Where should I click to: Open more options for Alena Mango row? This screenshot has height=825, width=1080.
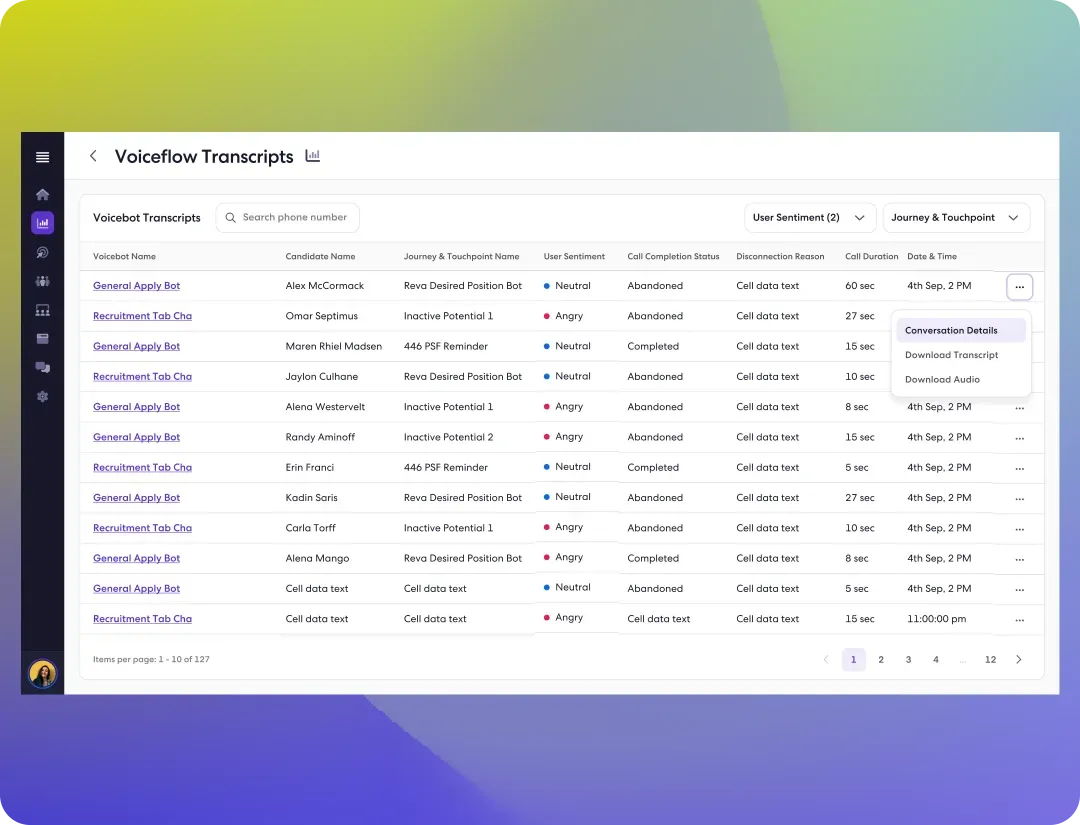click(x=1019, y=559)
